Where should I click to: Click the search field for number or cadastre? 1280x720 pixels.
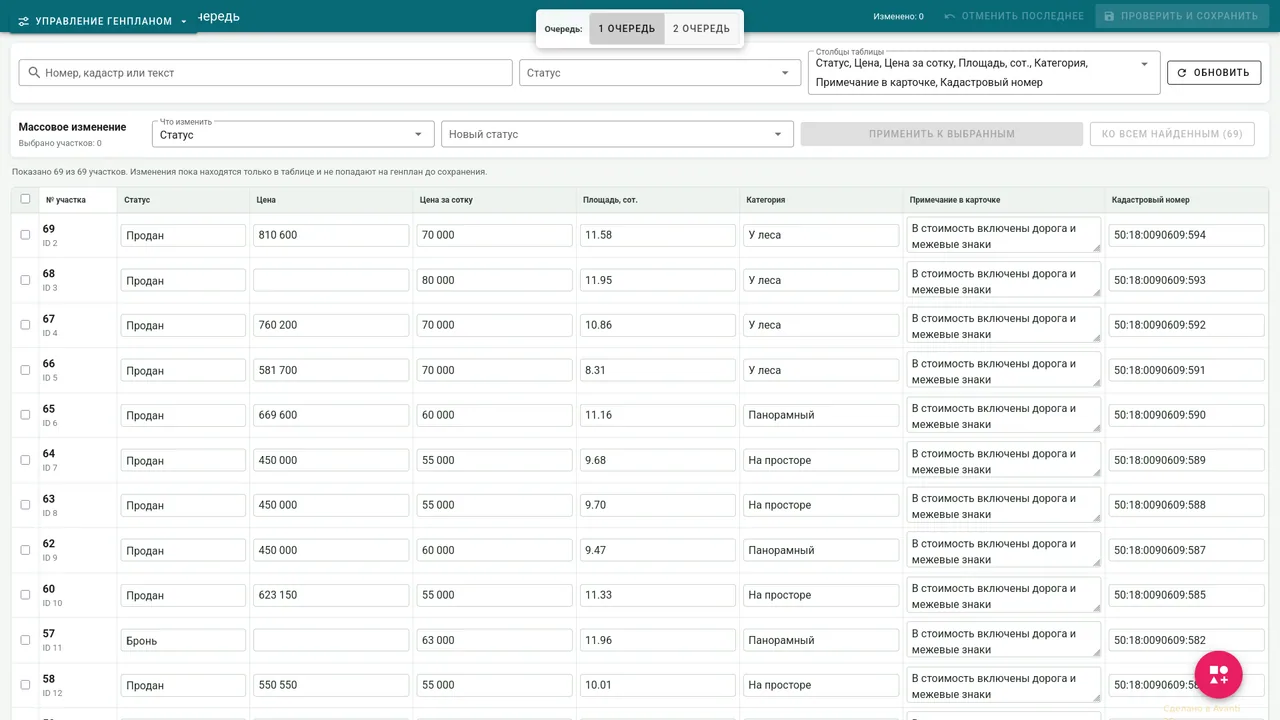pyautogui.click(x=266, y=73)
